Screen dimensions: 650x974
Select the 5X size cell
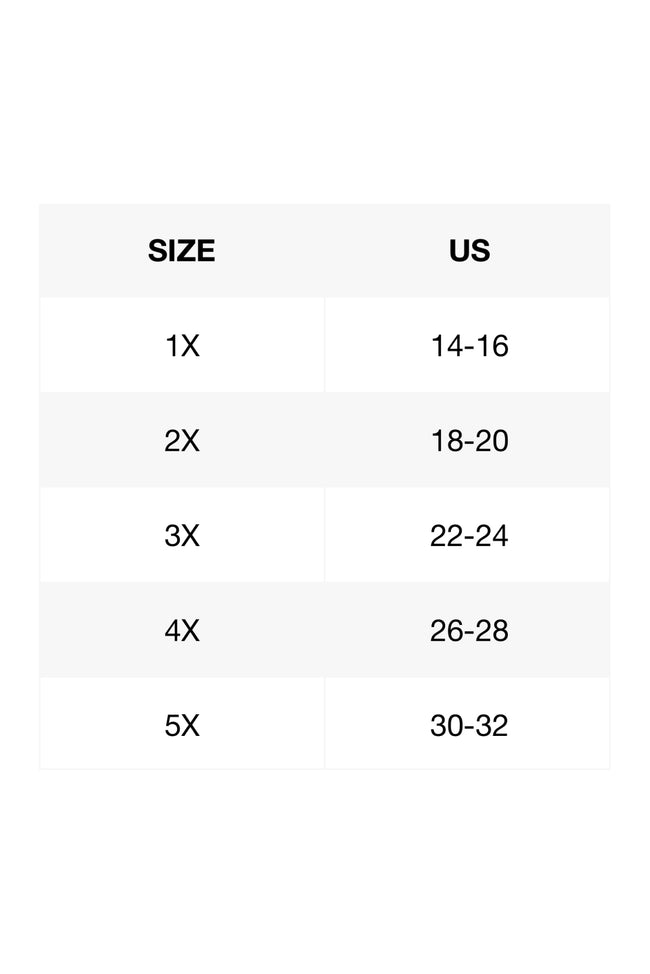[x=182, y=726]
